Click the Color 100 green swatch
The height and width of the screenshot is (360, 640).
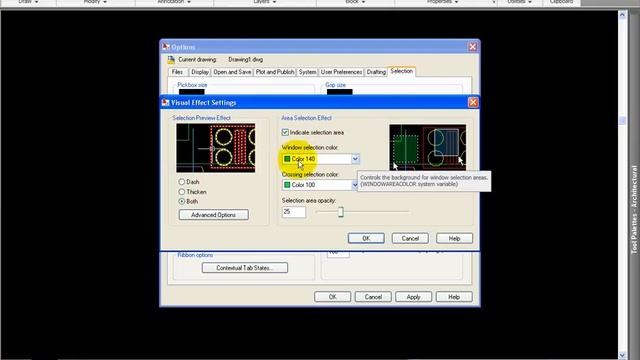pos(287,185)
